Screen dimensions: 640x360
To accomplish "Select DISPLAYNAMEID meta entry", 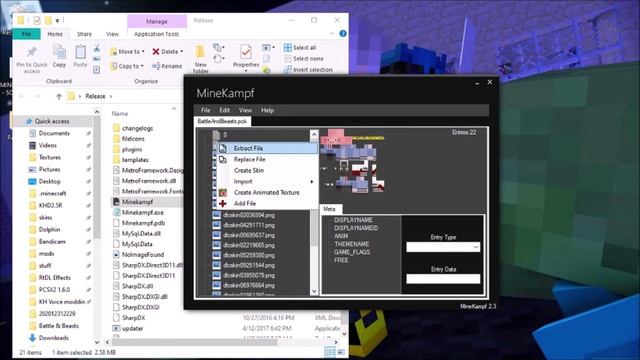I will click(356, 228).
